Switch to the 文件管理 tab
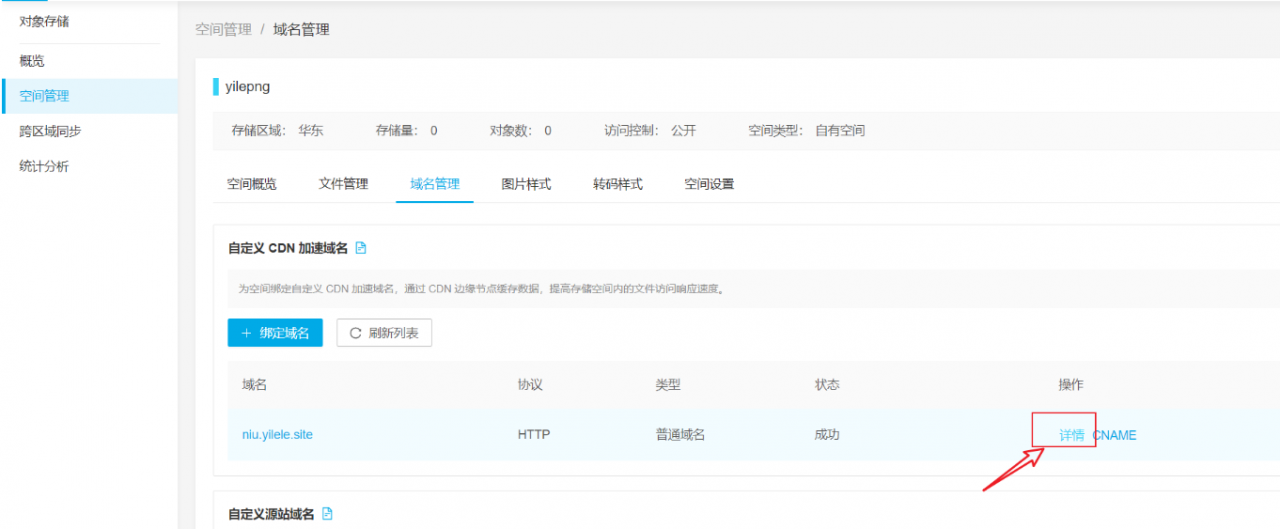 coord(343,184)
